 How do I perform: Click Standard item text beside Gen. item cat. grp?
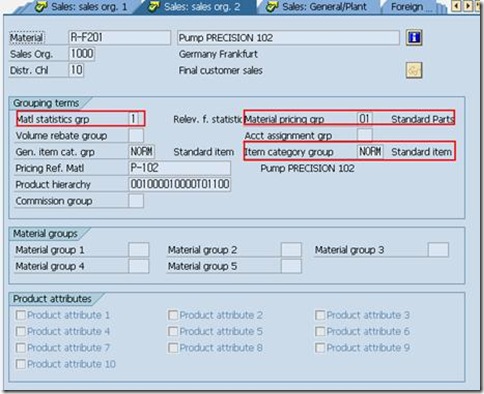203,152
